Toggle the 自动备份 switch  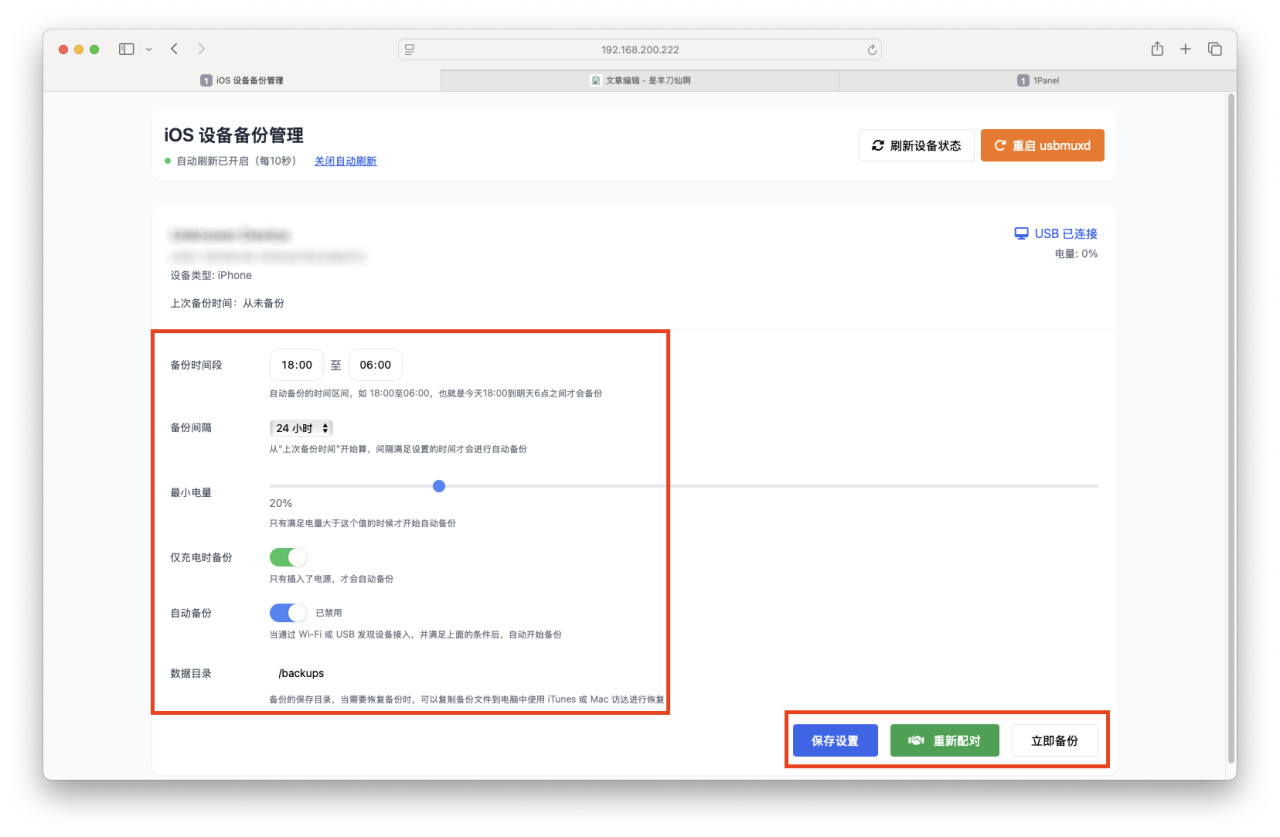[x=288, y=613]
